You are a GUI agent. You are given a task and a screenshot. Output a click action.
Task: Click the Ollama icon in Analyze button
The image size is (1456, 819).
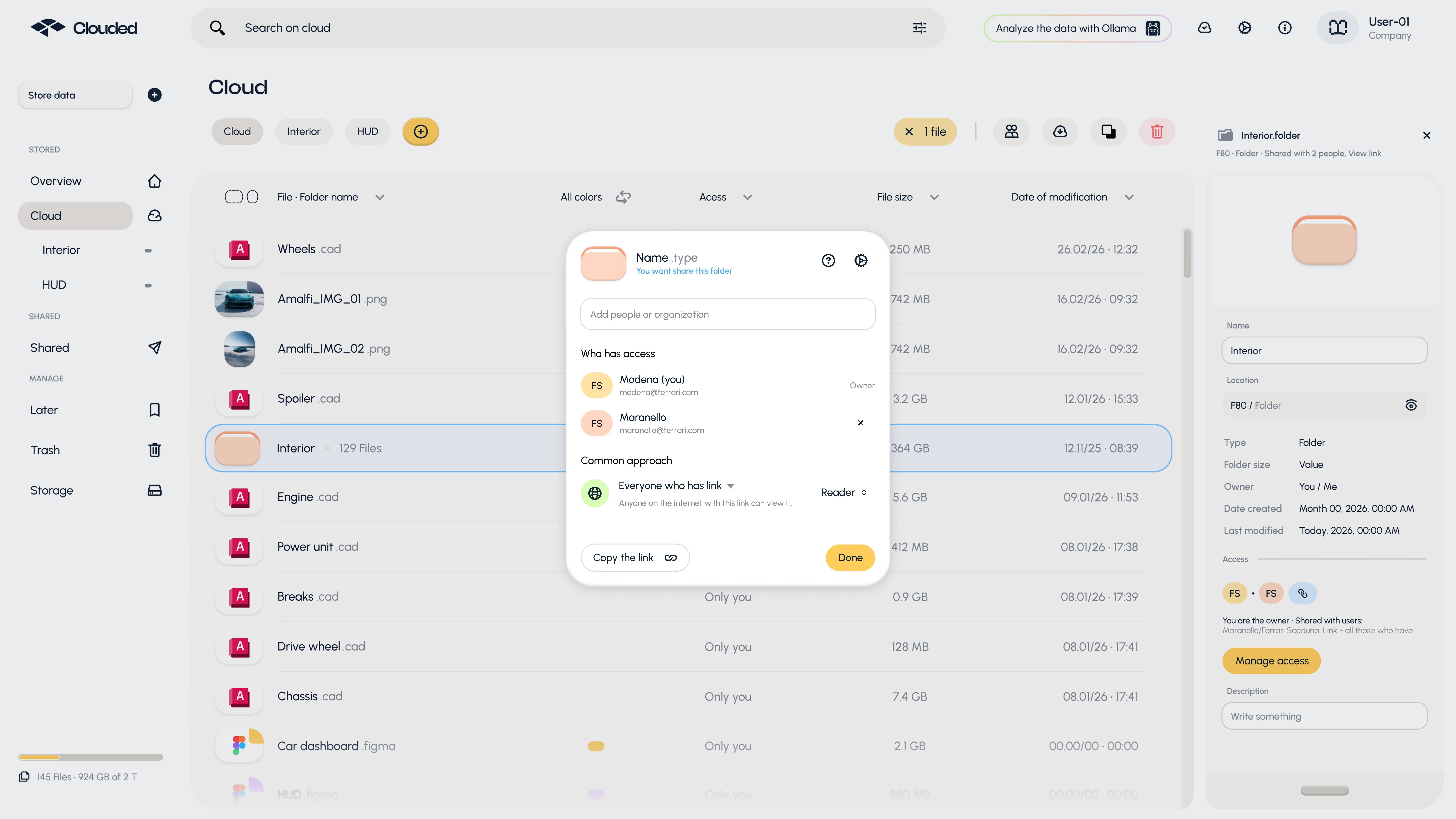tap(1153, 28)
